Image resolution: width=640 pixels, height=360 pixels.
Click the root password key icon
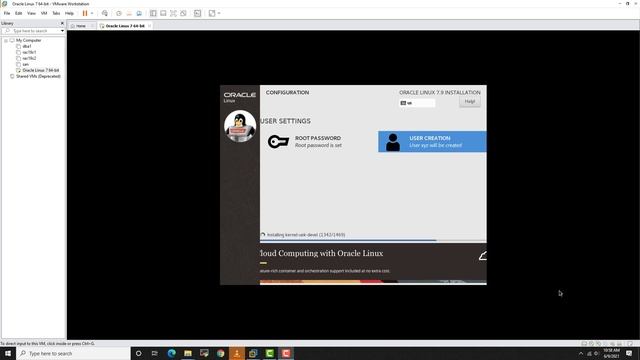pyautogui.click(x=278, y=142)
